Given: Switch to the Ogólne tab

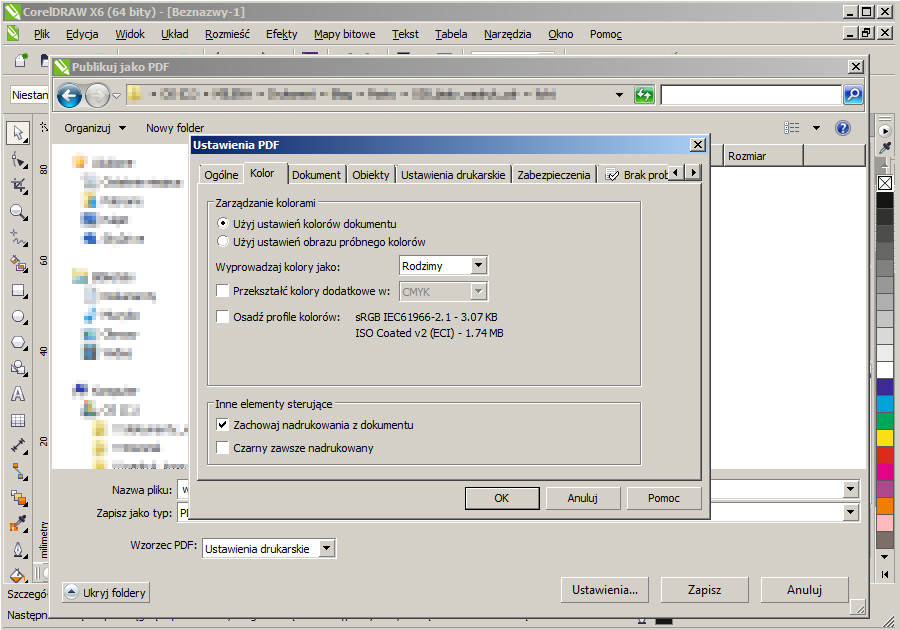Looking at the screenshot, I should [x=221, y=175].
